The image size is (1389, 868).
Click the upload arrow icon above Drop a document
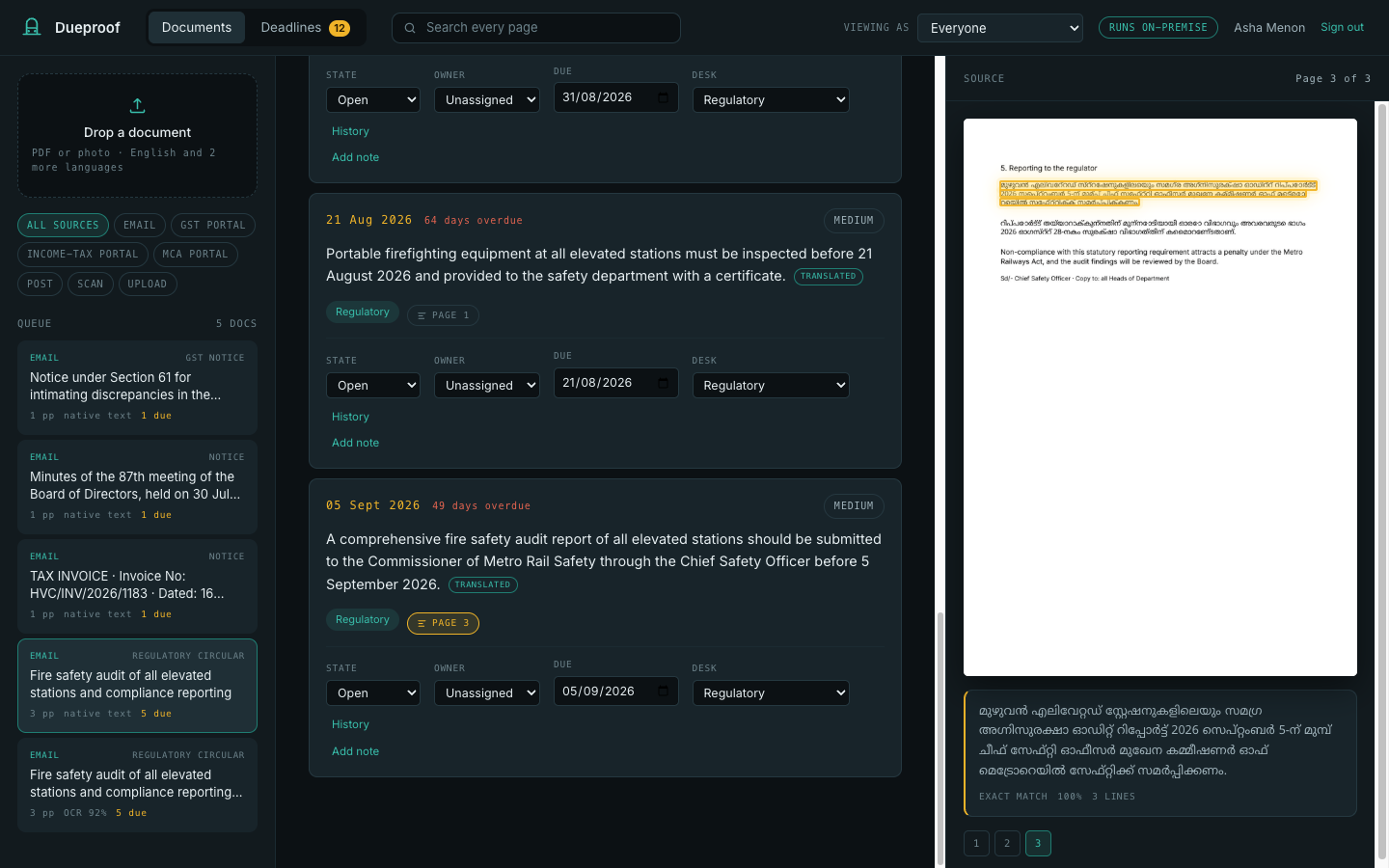point(137,105)
